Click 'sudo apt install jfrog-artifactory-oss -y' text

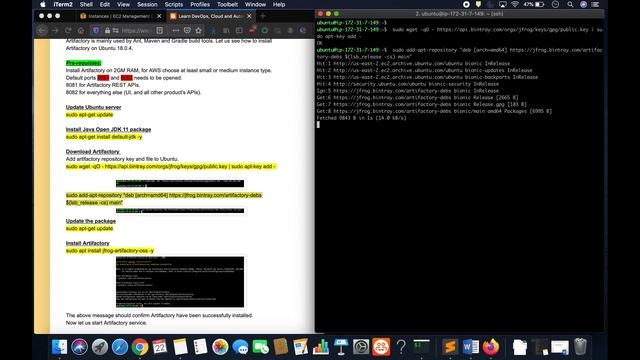(110, 251)
